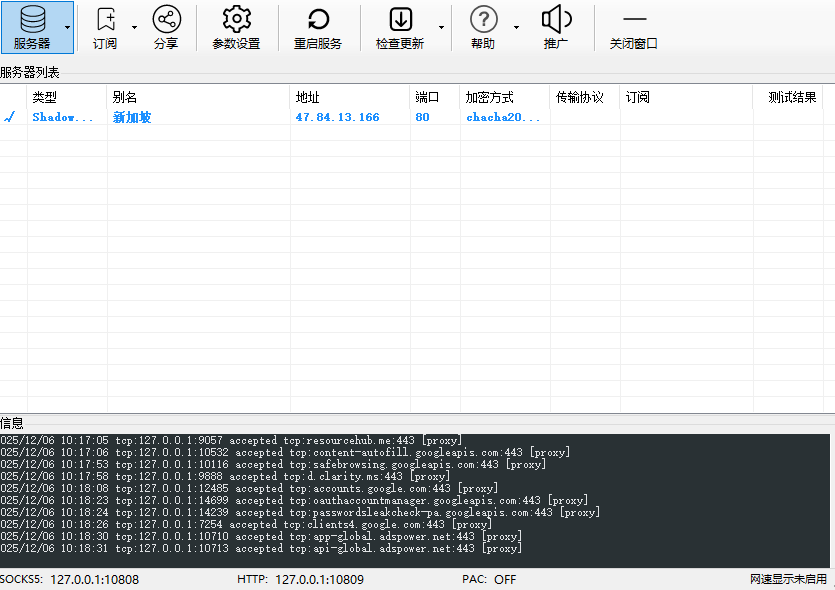835x590 pixels.
Task: Expand the dropdown arrow beside 订阅
Action: pos(135,27)
